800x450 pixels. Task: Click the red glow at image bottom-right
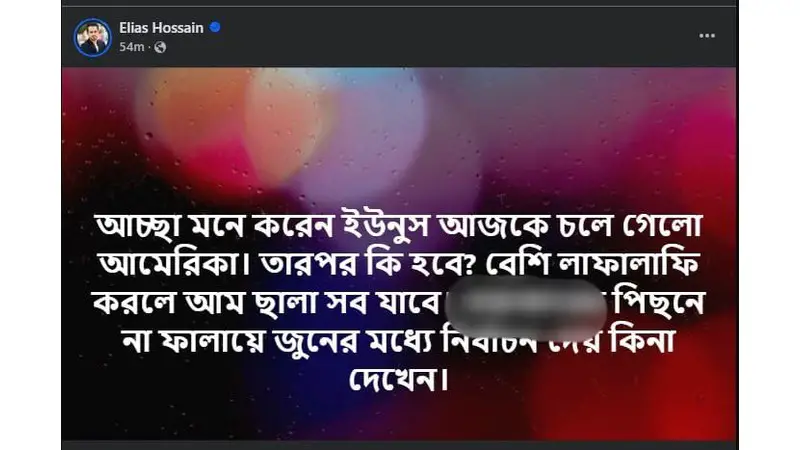pyautogui.click(x=679, y=398)
